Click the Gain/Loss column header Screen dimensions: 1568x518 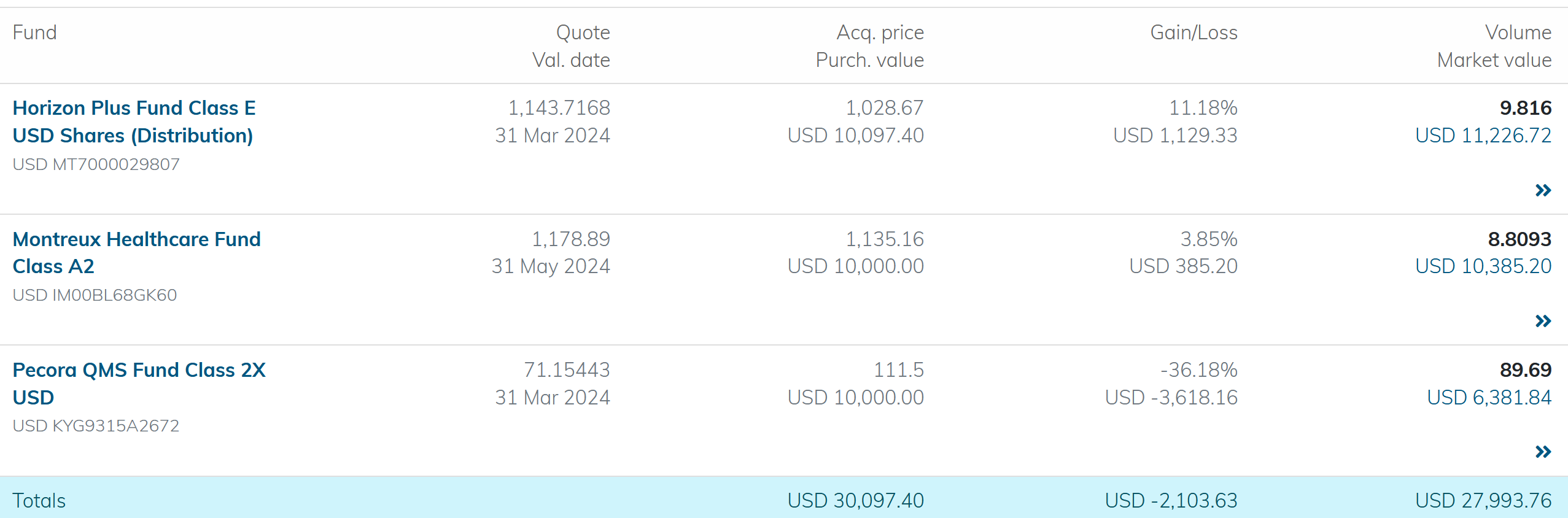coord(1193,33)
